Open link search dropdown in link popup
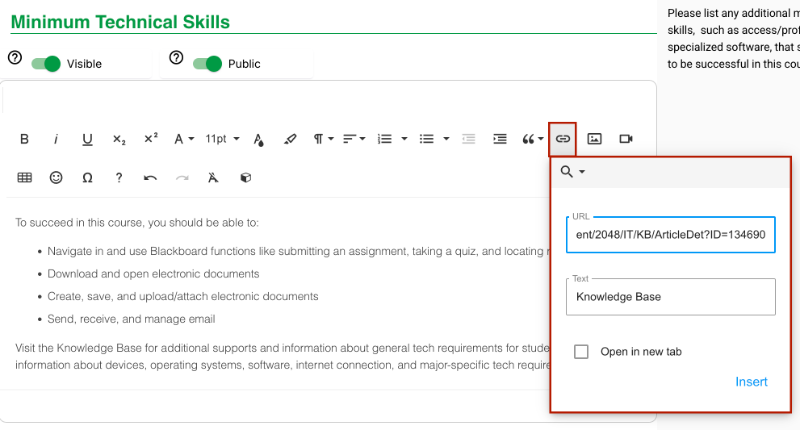The height and width of the screenshot is (430, 800). [x=572, y=171]
